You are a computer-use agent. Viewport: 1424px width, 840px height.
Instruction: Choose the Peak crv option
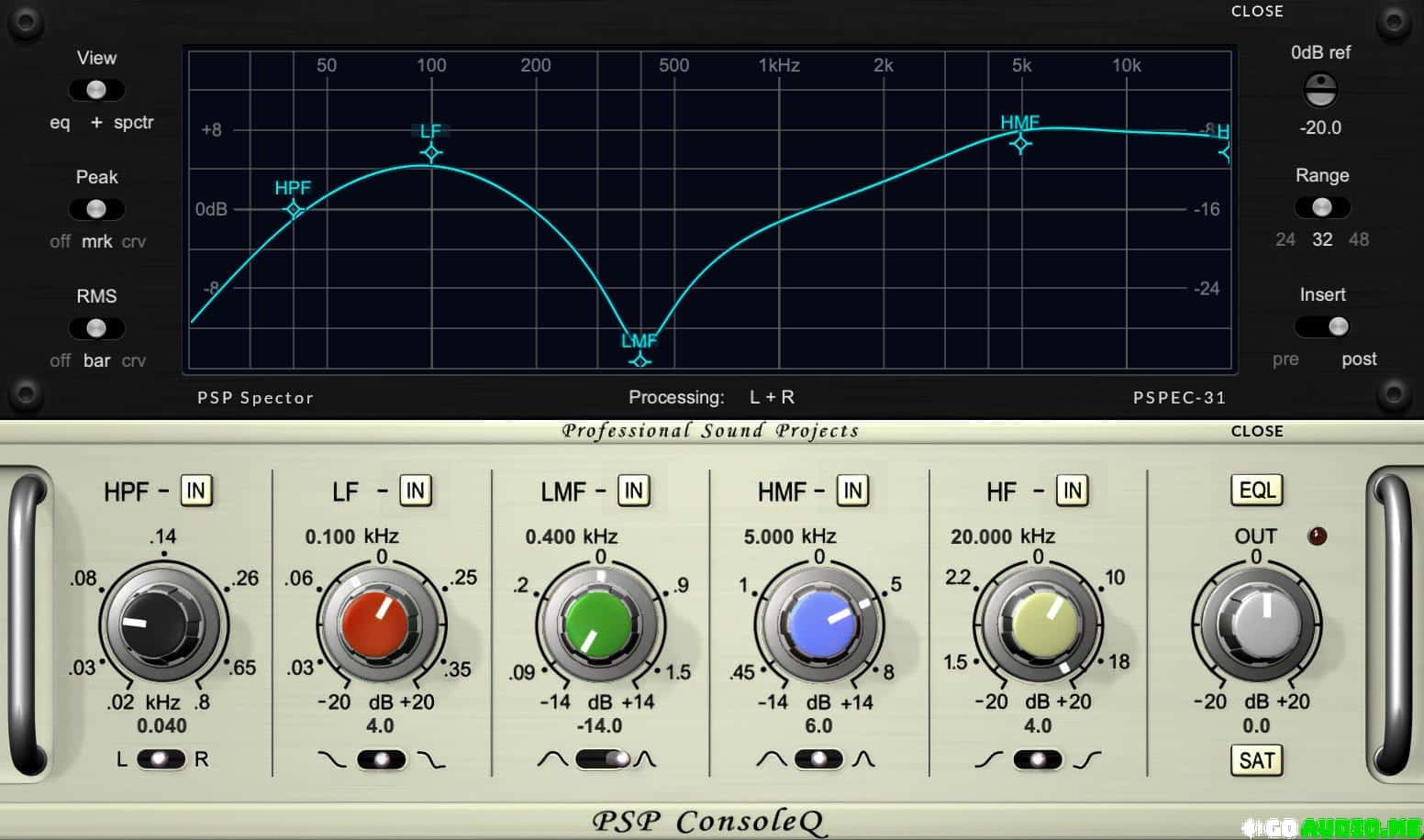(x=134, y=242)
